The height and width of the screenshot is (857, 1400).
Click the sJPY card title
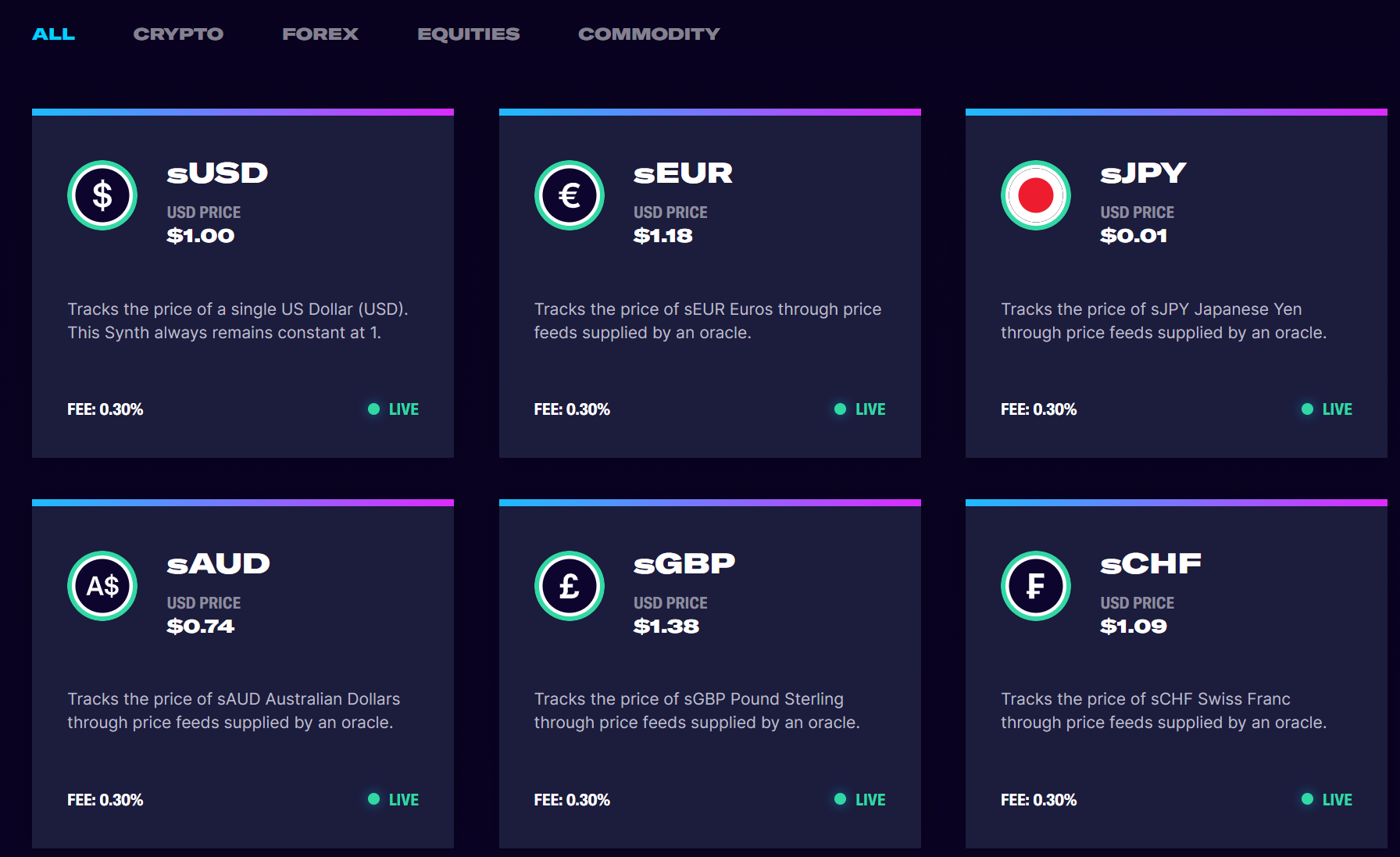tap(1143, 173)
